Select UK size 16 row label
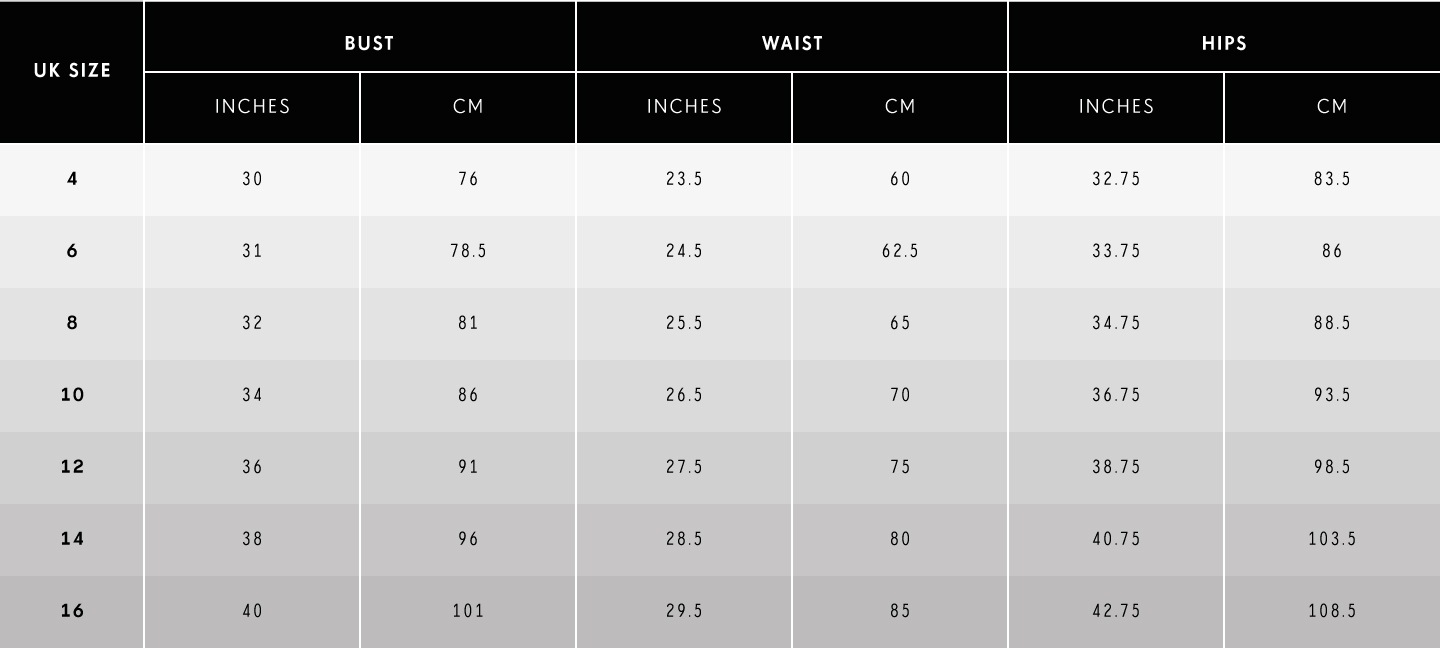Image resolution: width=1440 pixels, height=648 pixels. point(72,611)
